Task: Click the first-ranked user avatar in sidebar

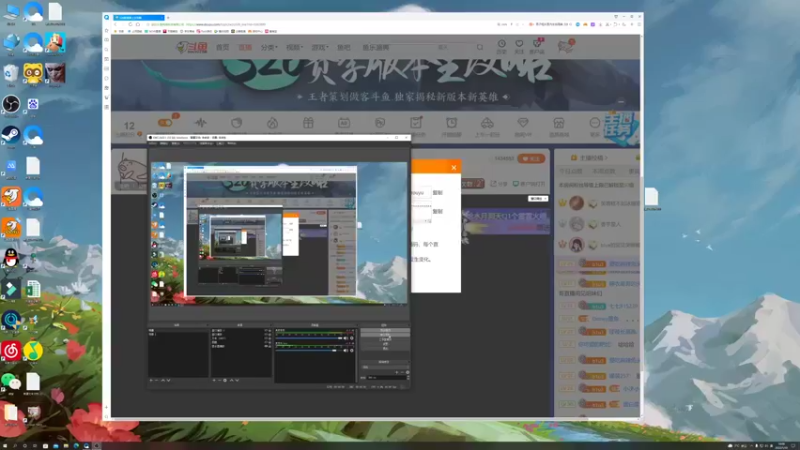Action: pos(577,203)
